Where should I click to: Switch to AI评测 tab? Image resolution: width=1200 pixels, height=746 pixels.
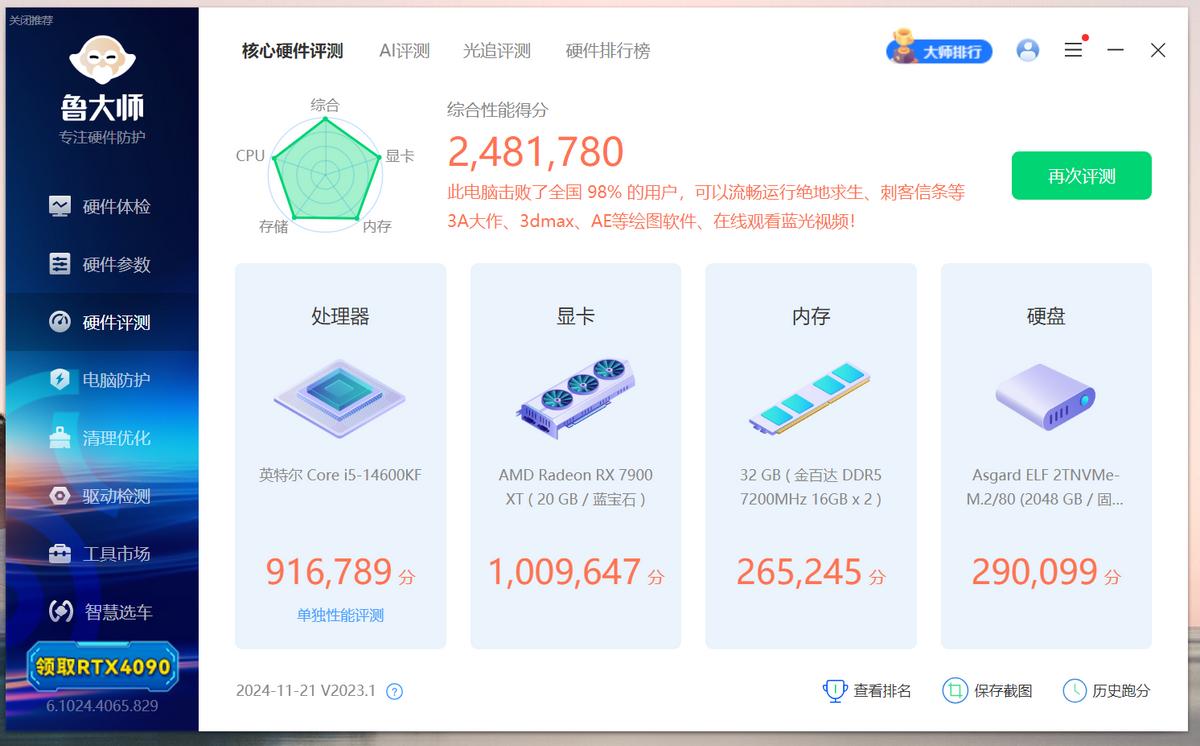404,51
